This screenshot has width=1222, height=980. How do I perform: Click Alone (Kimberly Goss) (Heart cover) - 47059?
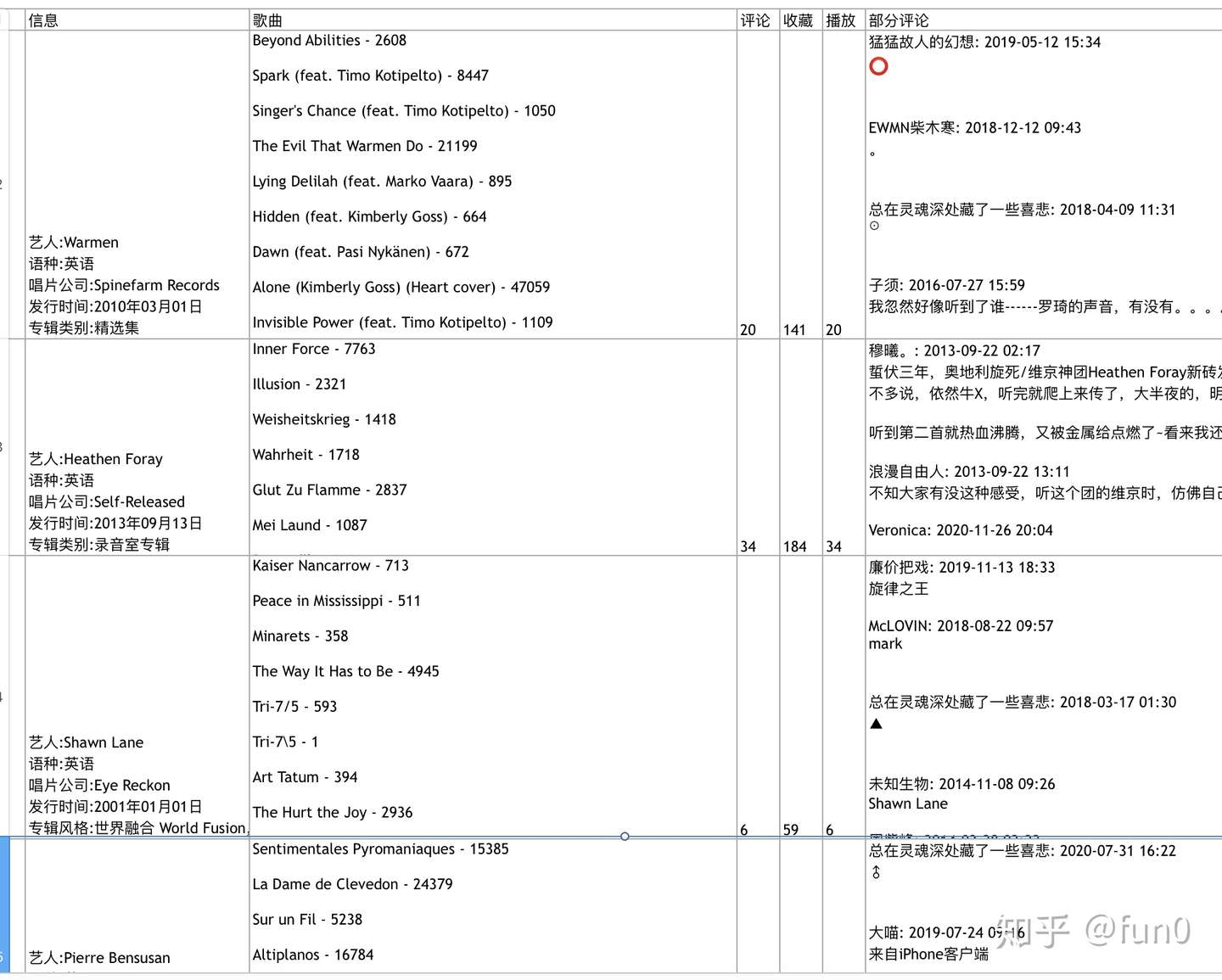pyautogui.click(x=401, y=287)
